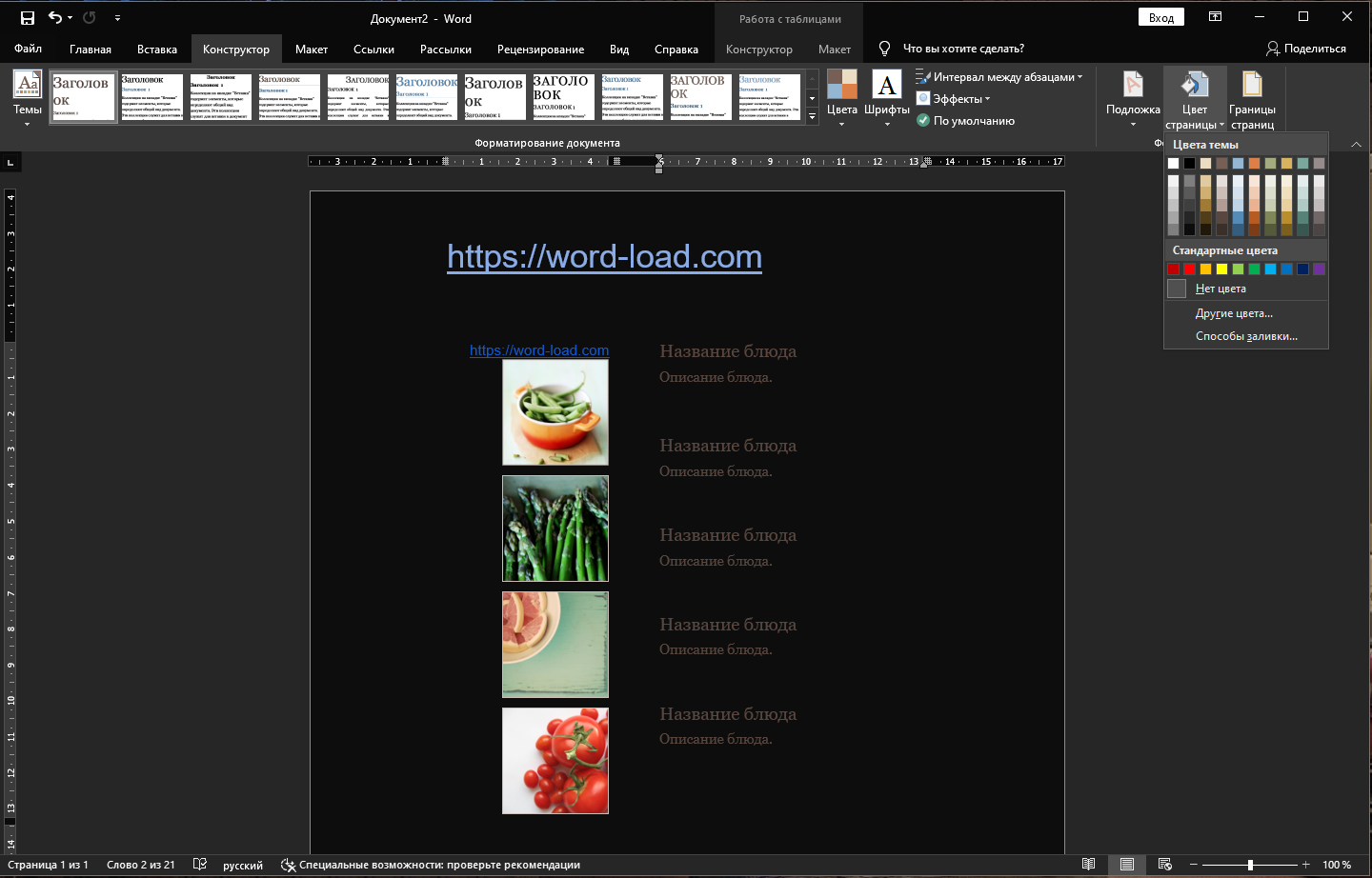The width and height of the screenshot is (1372, 878).
Task: Open the Темы (Themes) gallery
Action: coord(28,98)
